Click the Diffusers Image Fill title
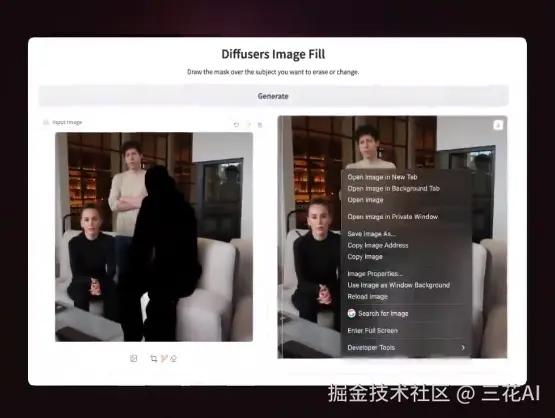 (273, 54)
